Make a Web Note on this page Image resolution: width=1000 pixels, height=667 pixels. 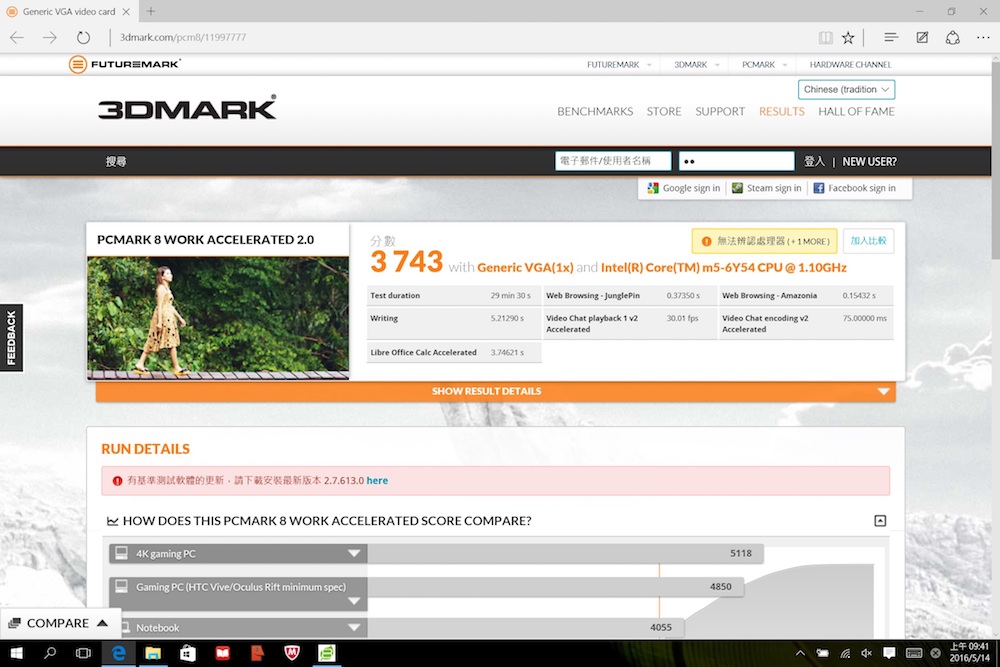pos(921,37)
